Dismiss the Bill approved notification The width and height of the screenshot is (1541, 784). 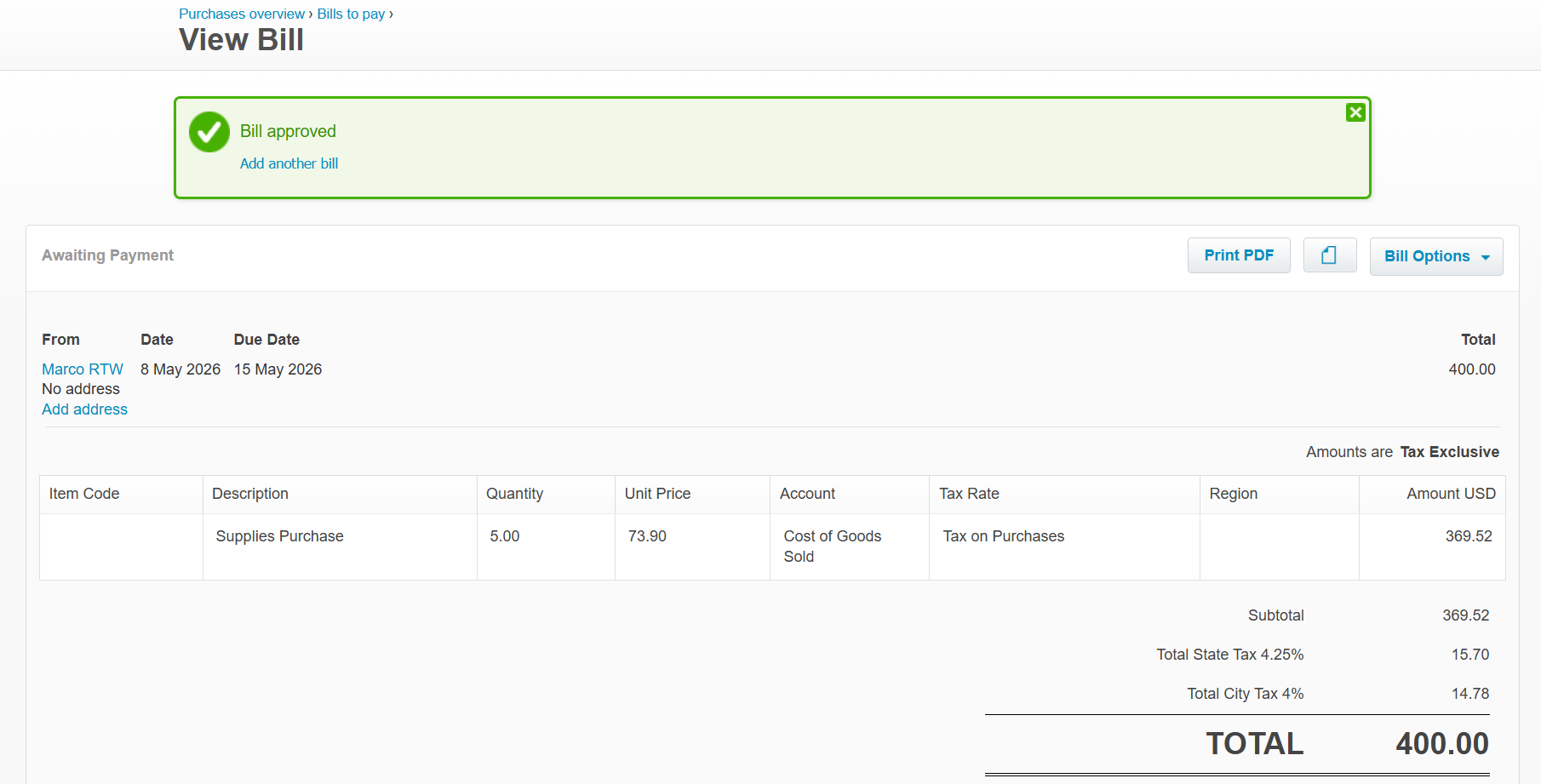(1355, 112)
